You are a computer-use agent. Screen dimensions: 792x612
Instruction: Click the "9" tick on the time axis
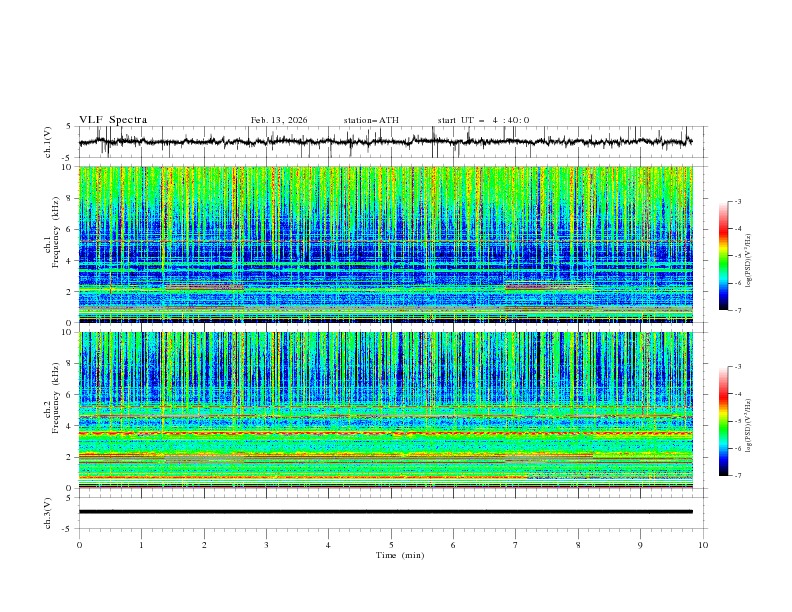(x=640, y=545)
